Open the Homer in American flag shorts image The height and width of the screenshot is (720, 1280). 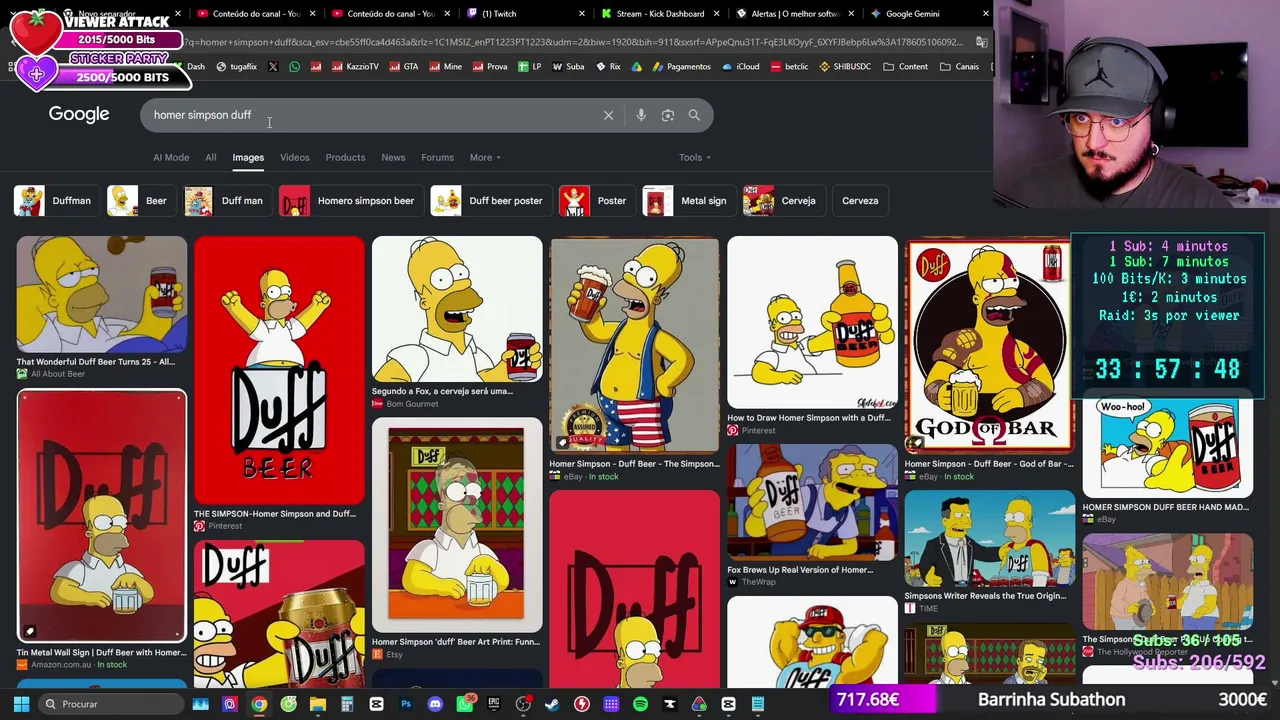634,346
